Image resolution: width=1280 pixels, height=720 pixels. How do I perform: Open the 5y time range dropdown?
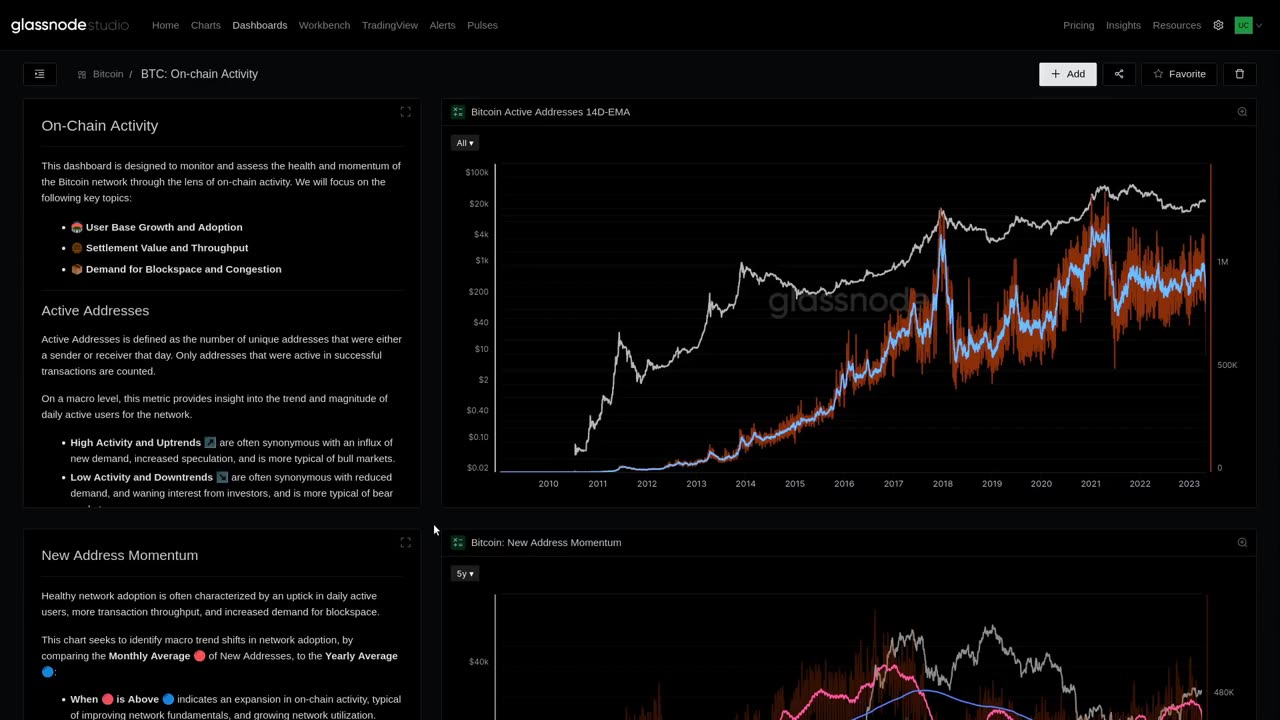464,573
